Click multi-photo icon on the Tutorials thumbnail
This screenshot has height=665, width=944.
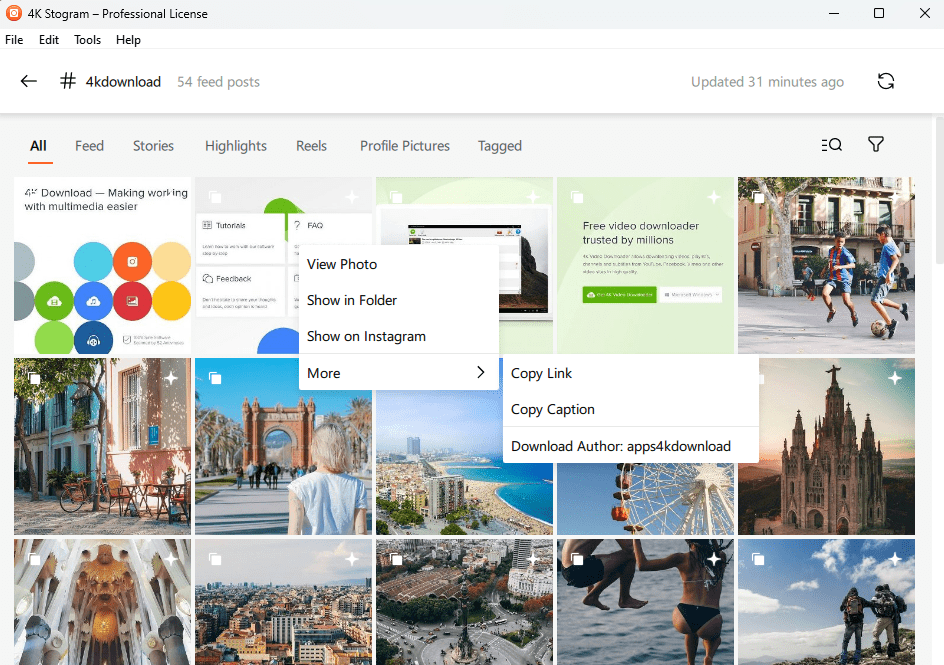click(x=215, y=197)
